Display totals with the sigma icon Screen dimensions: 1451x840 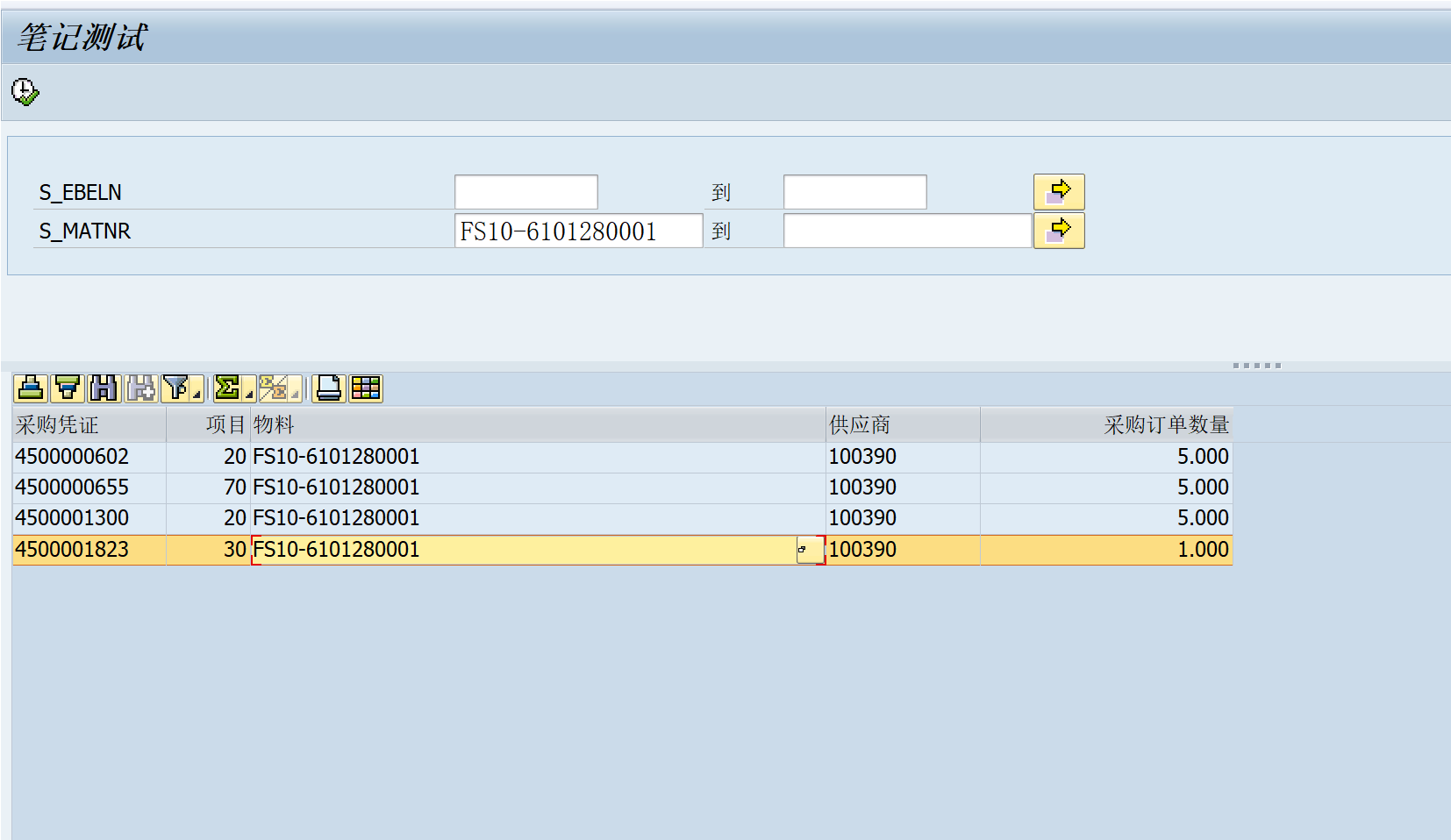pyautogui.click(x=228, y=388)
